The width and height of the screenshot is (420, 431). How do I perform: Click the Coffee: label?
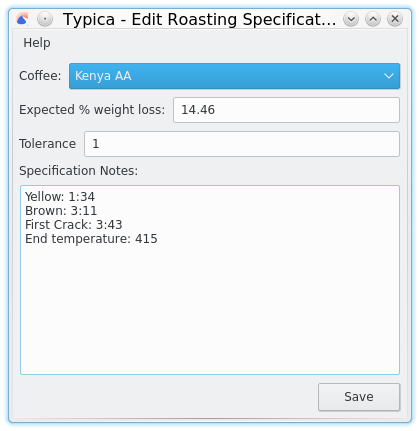(40, 76)
